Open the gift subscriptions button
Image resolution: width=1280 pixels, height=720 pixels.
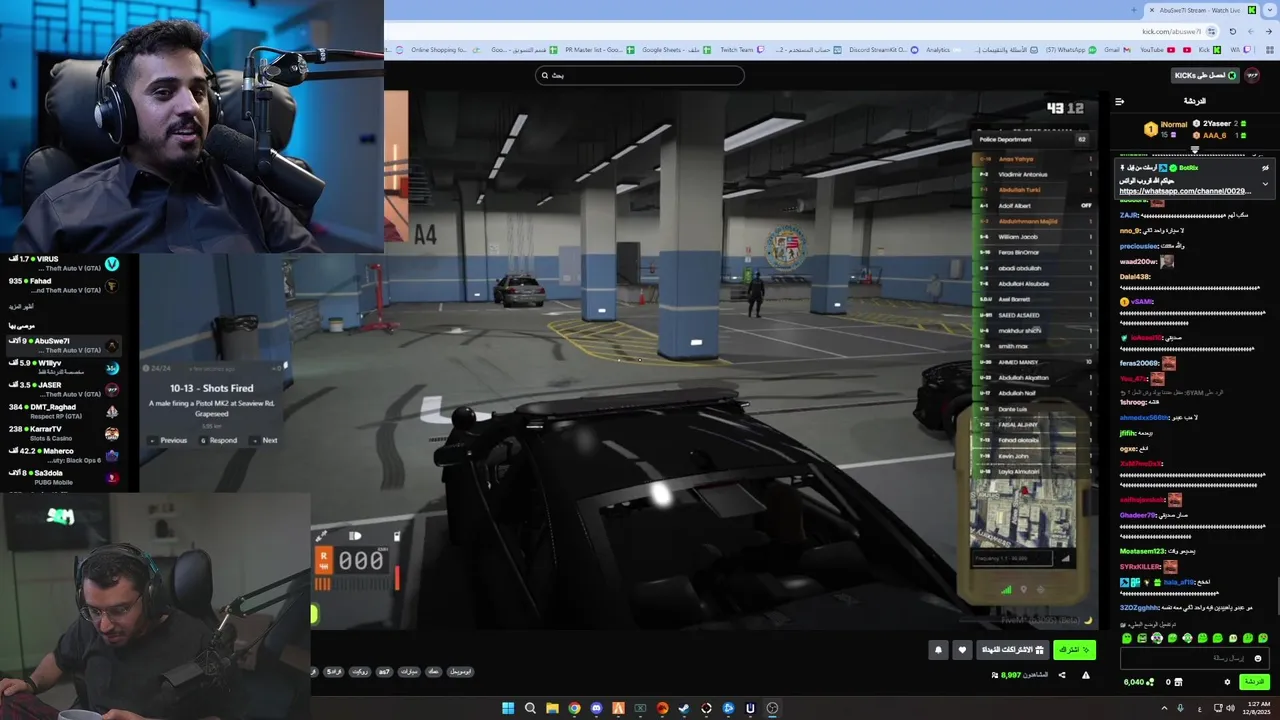[x=1012, y=650]
